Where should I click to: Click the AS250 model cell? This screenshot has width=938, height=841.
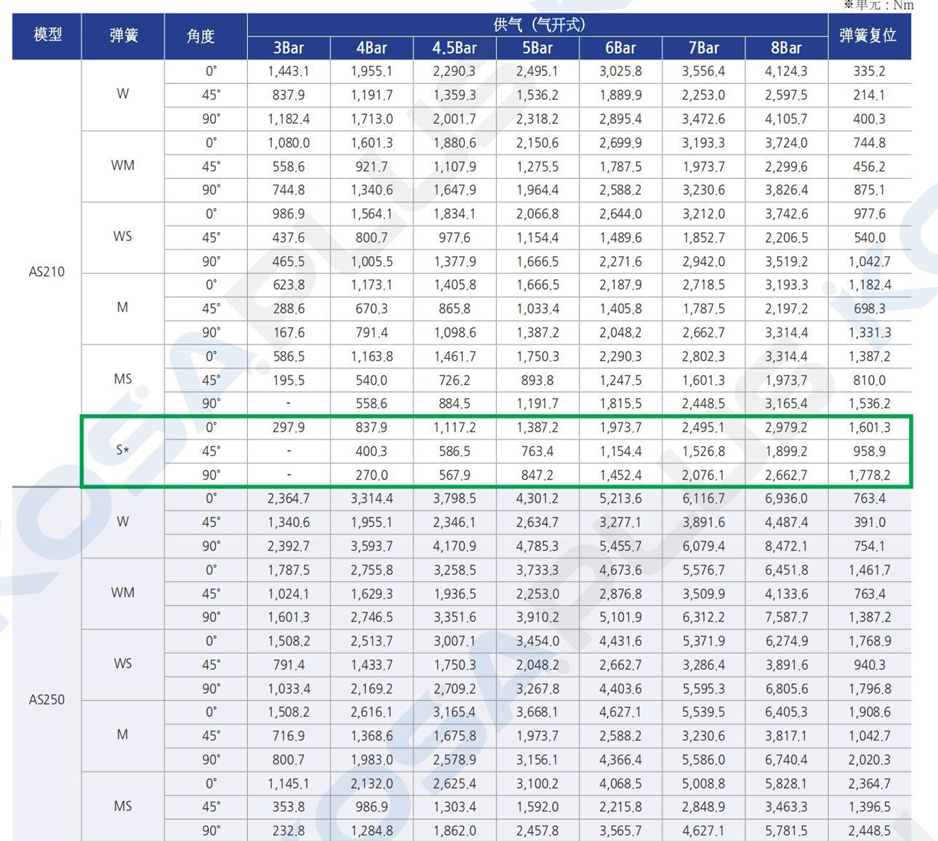pos(48,699)
